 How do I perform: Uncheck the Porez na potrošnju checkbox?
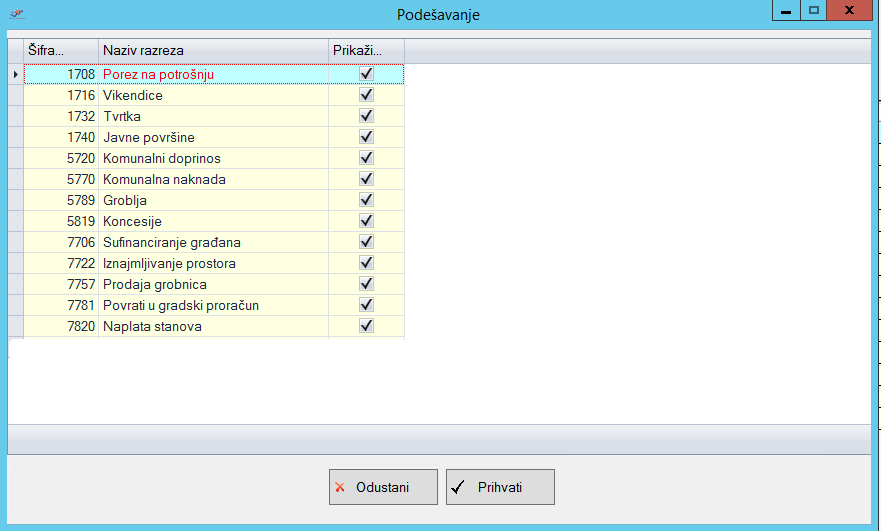[366, 74]
